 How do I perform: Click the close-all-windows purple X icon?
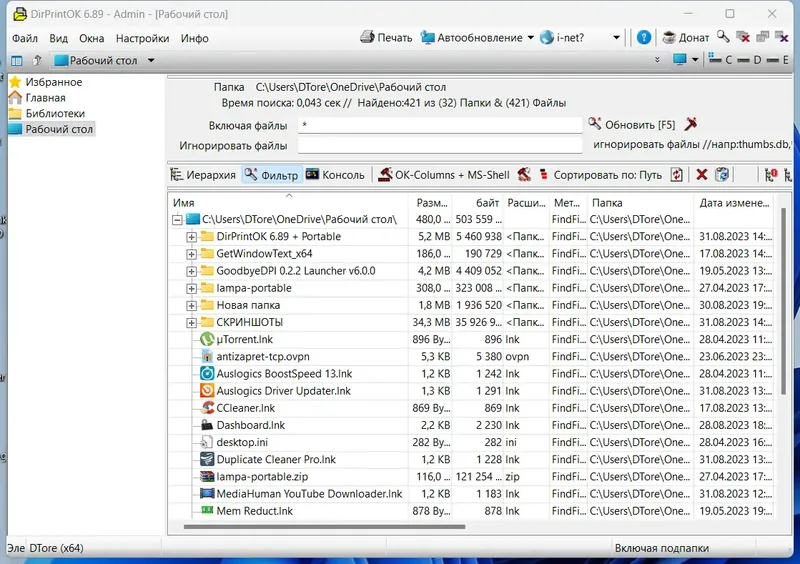click(782, 37)
